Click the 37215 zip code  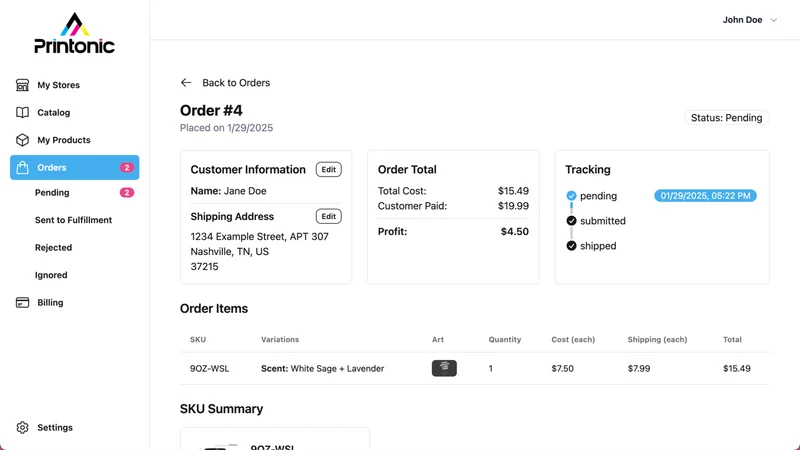(x=204, y=266)
